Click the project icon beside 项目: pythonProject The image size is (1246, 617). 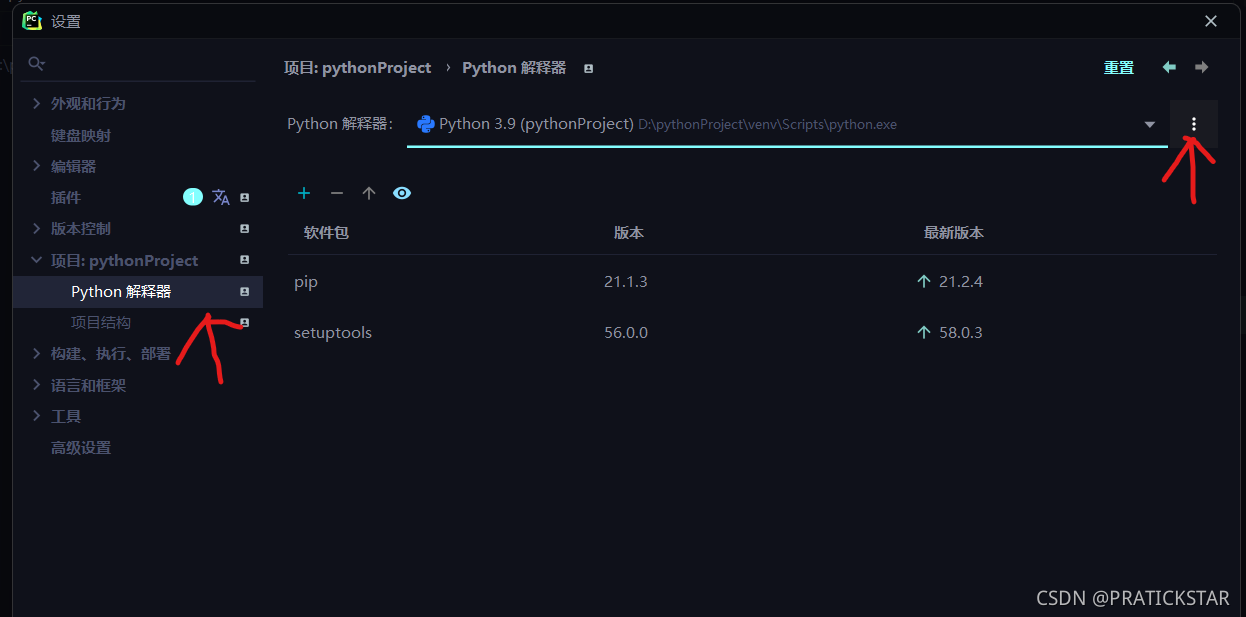[x=244, y=260]
